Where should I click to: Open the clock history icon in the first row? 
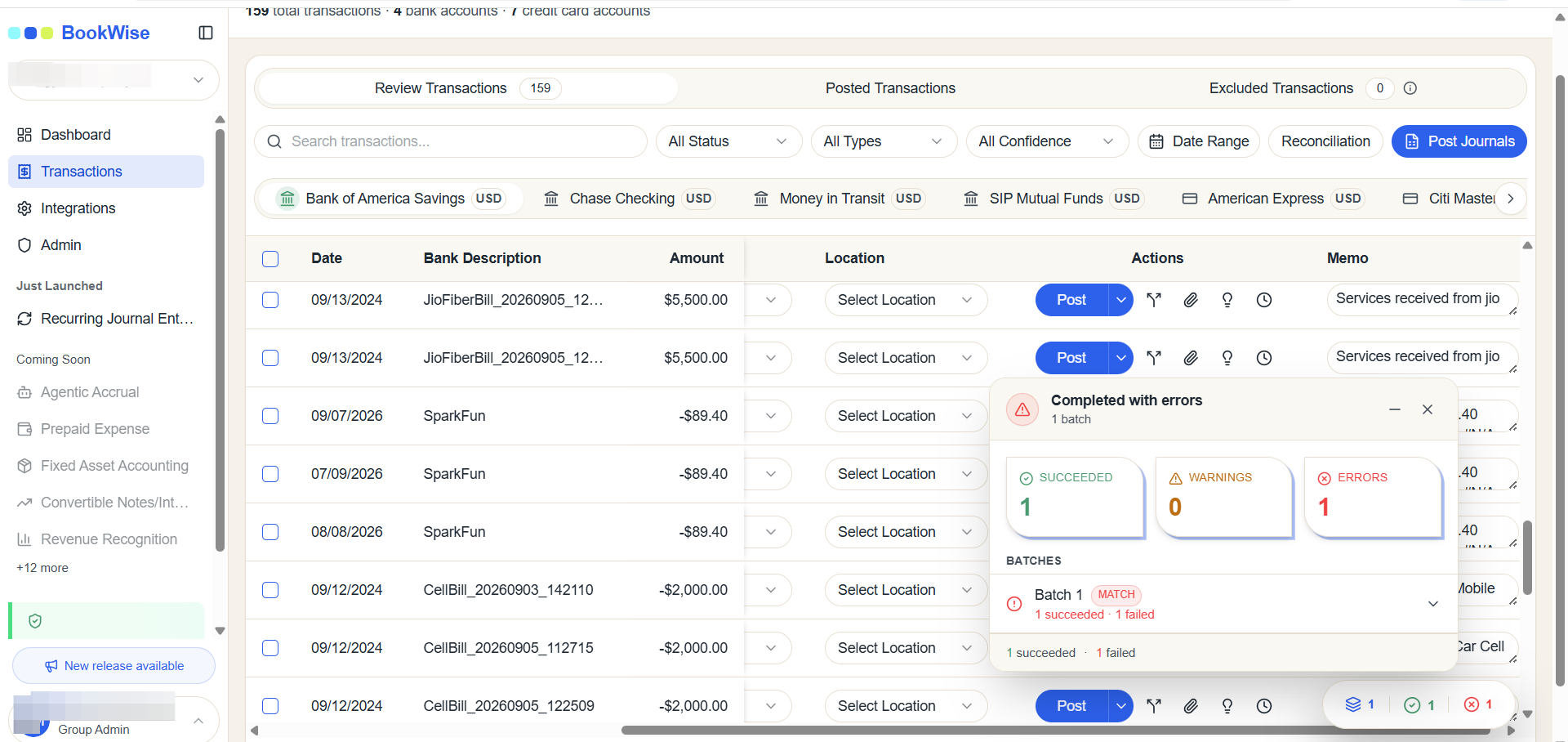[x=1264, y=300]
